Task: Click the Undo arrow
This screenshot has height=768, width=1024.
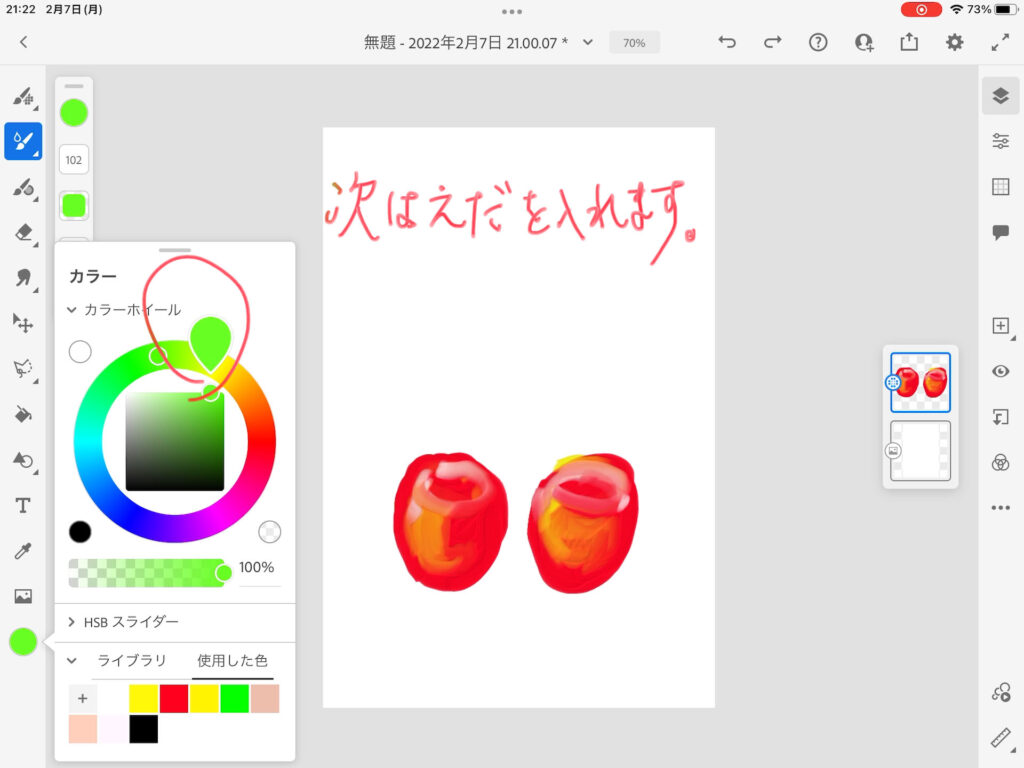Action: [x=727, y=42]
